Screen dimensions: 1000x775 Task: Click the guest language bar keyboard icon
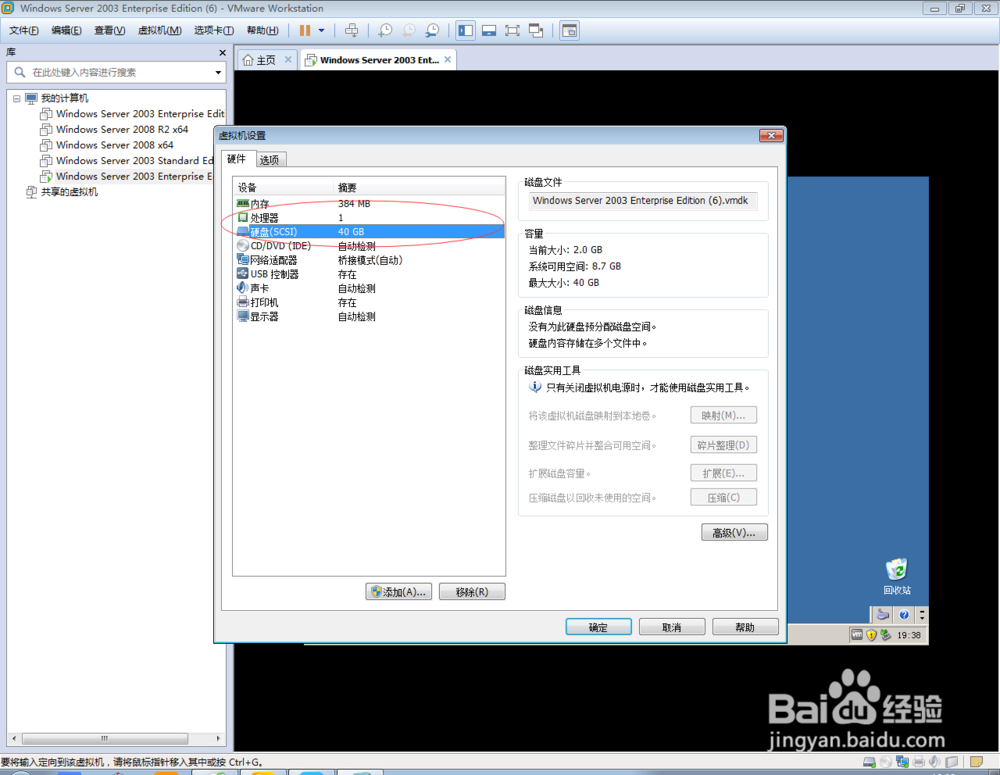[883, 615]
